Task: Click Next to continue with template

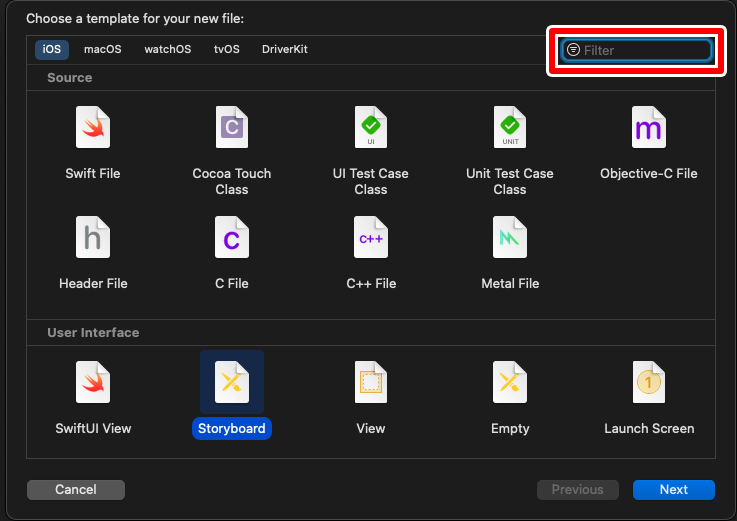Action: point(674,489)
